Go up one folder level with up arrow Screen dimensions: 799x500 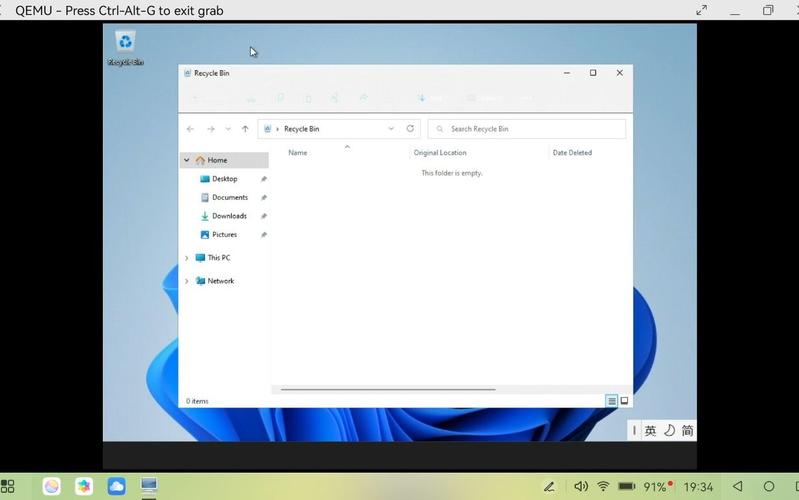point(245,129)
